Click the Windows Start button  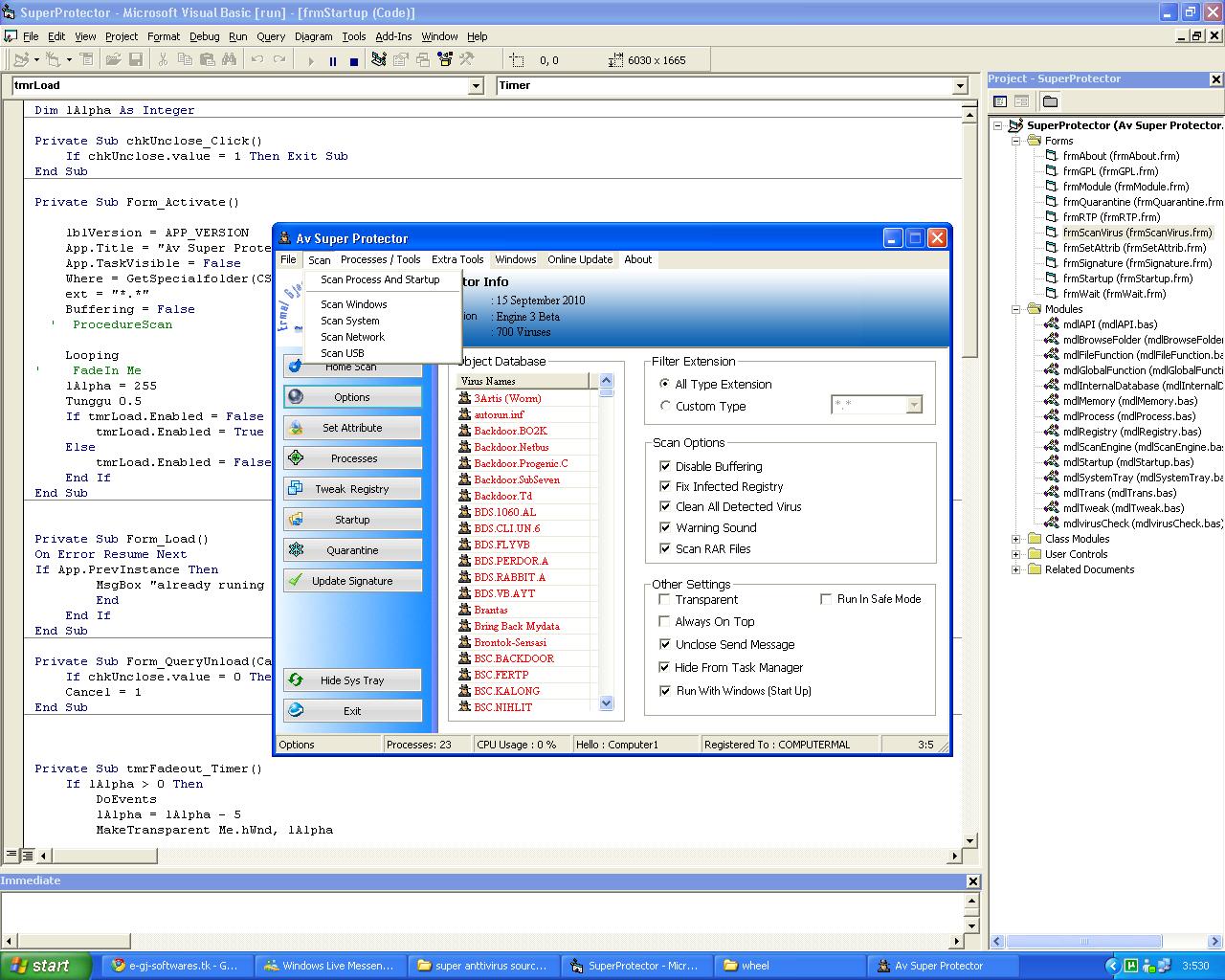coord(46,966)
